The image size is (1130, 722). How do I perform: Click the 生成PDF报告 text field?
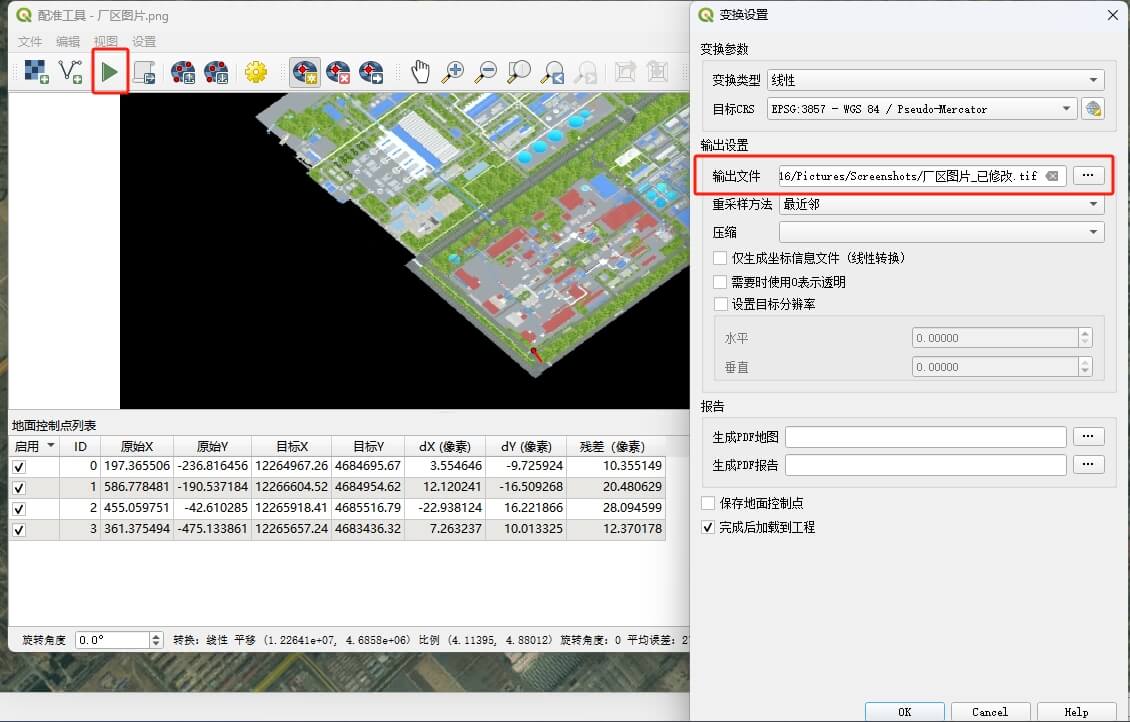point(925,465)
